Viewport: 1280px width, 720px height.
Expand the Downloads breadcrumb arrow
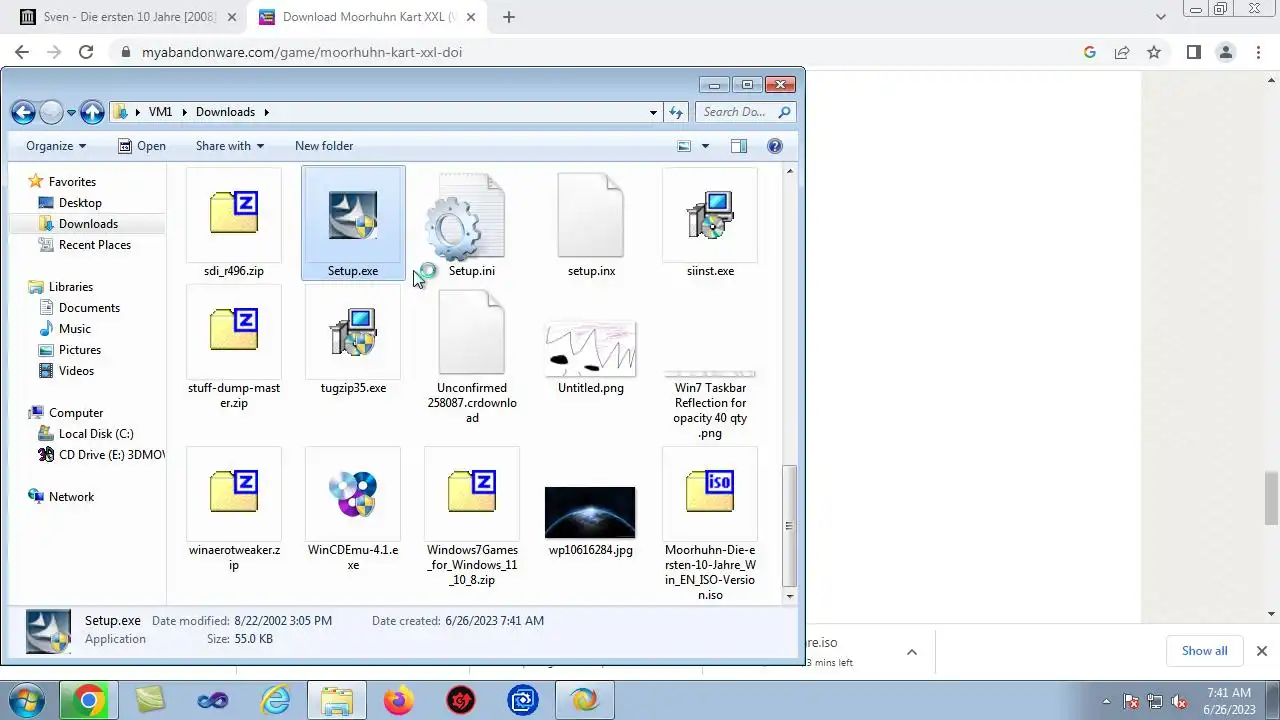pyautogui.click(x=267, y=112)
